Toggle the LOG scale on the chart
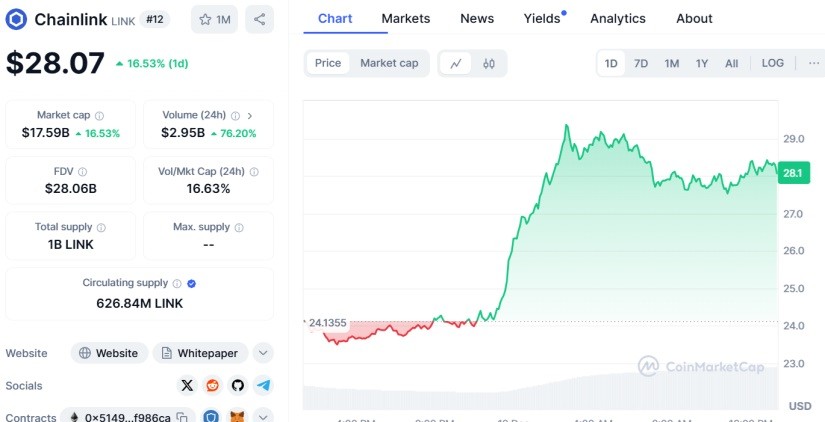 click(x=773, y=63)
